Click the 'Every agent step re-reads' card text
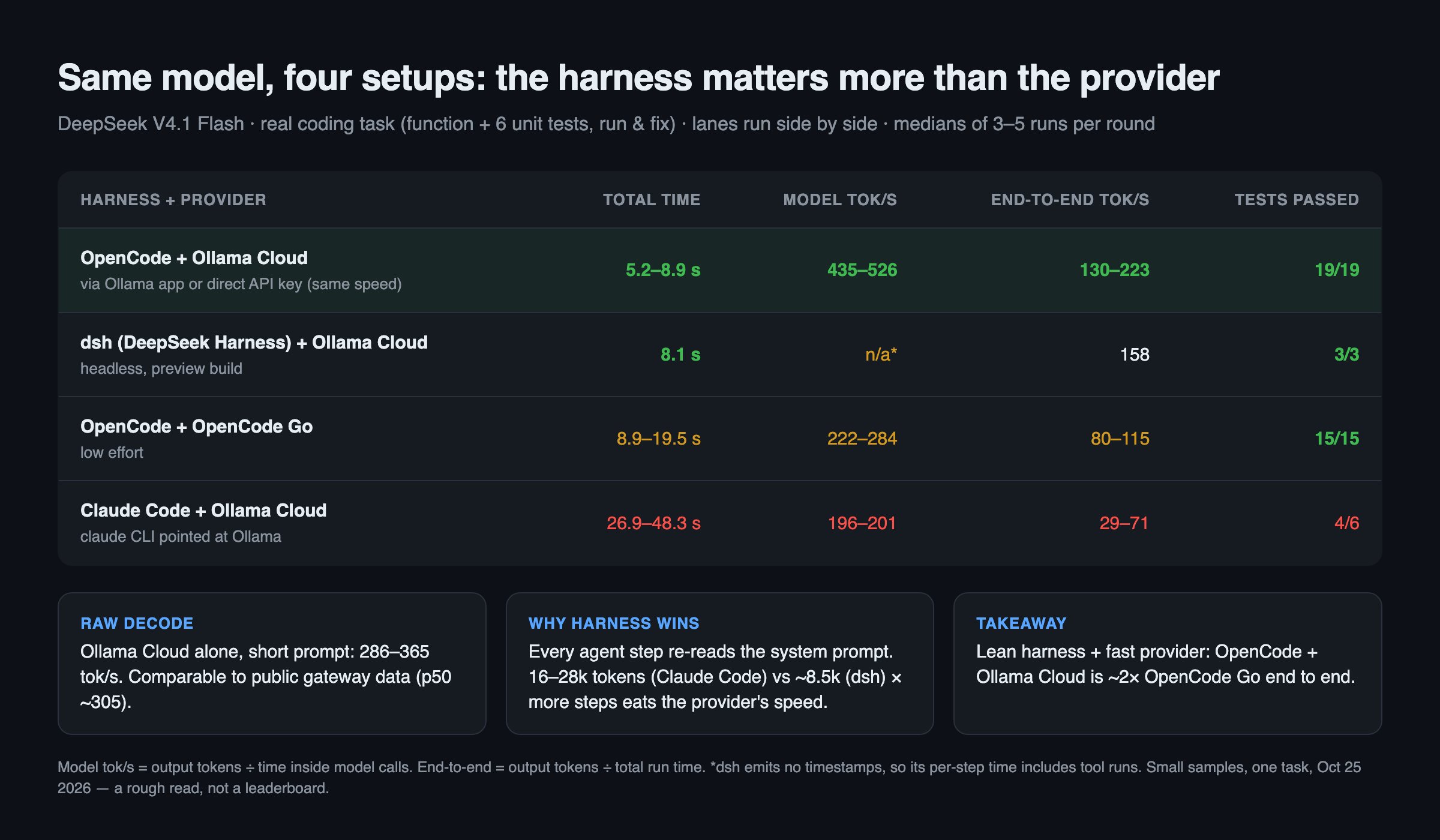The image size is (1440, 840). [x=715, y=677]
